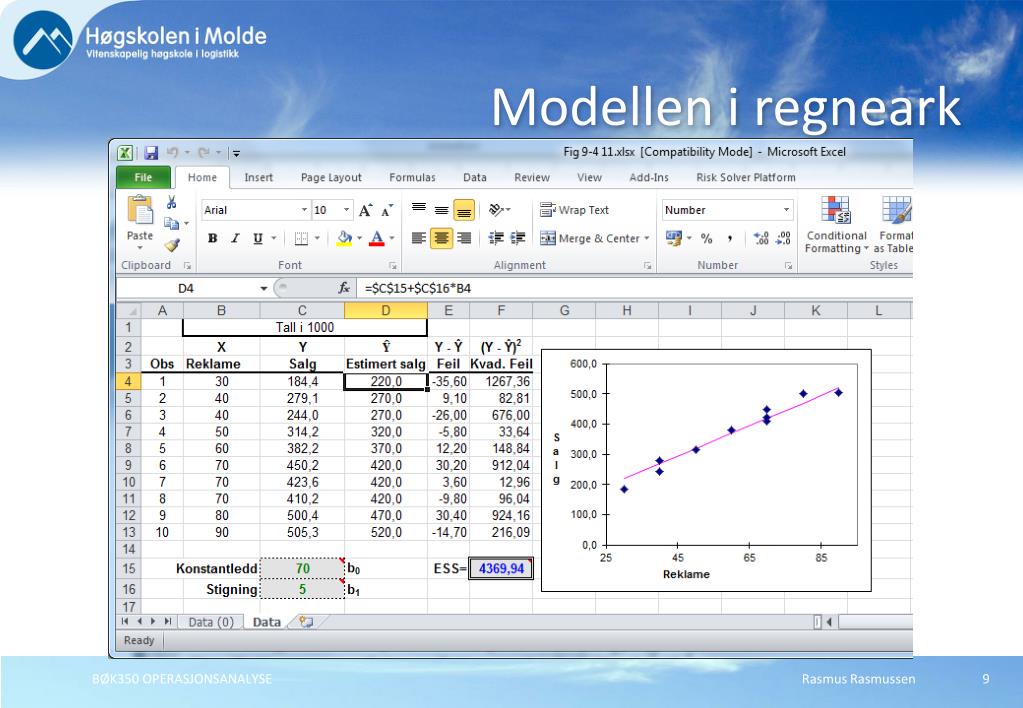Select the Data (0) sheet tab
This screenshot has width=1023, height=708.
[211, 622]
